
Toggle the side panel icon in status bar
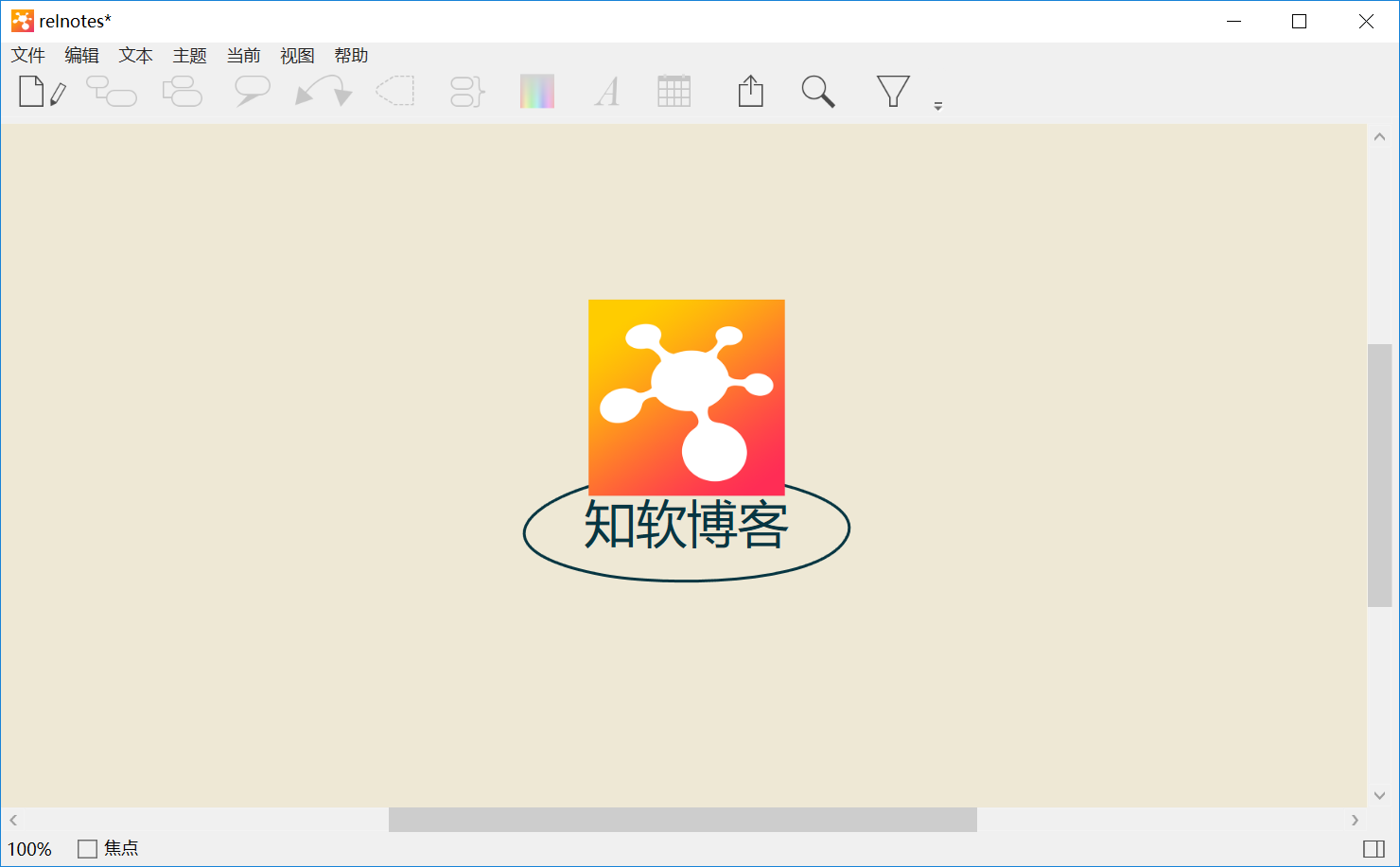click(x=1374, y=849)
